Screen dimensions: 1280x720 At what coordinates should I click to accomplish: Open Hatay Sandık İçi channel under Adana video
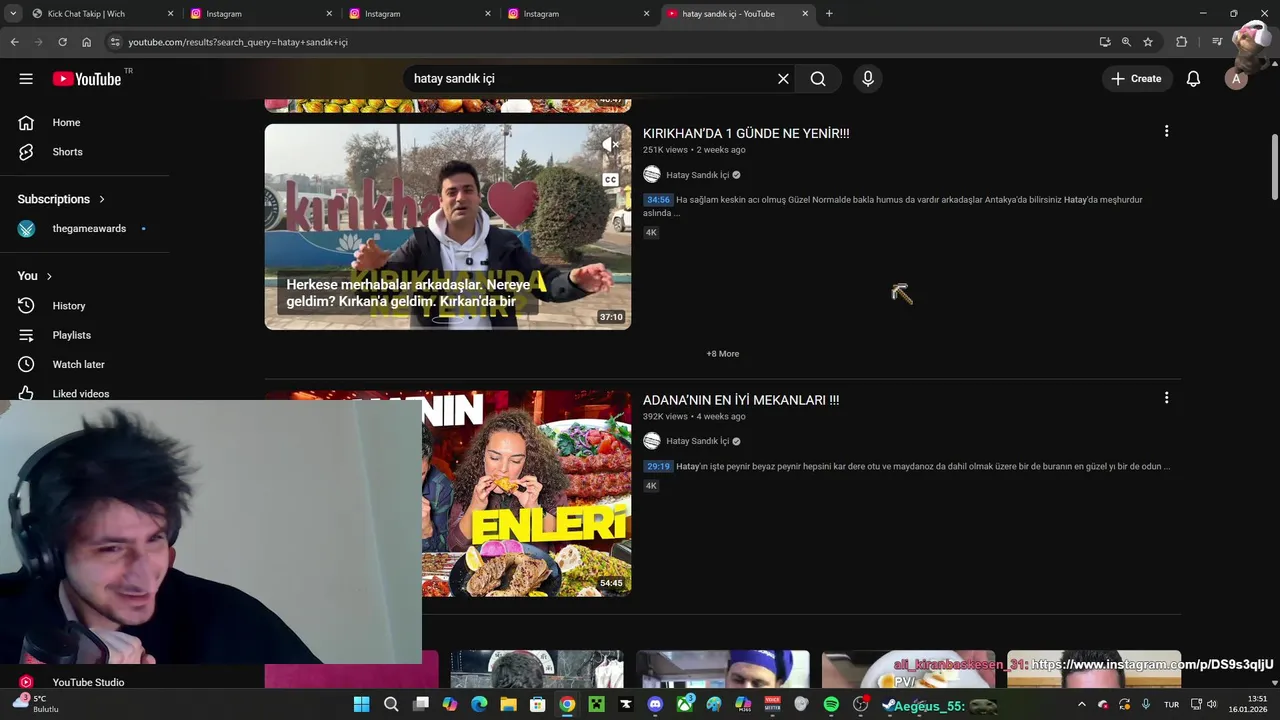697,441
